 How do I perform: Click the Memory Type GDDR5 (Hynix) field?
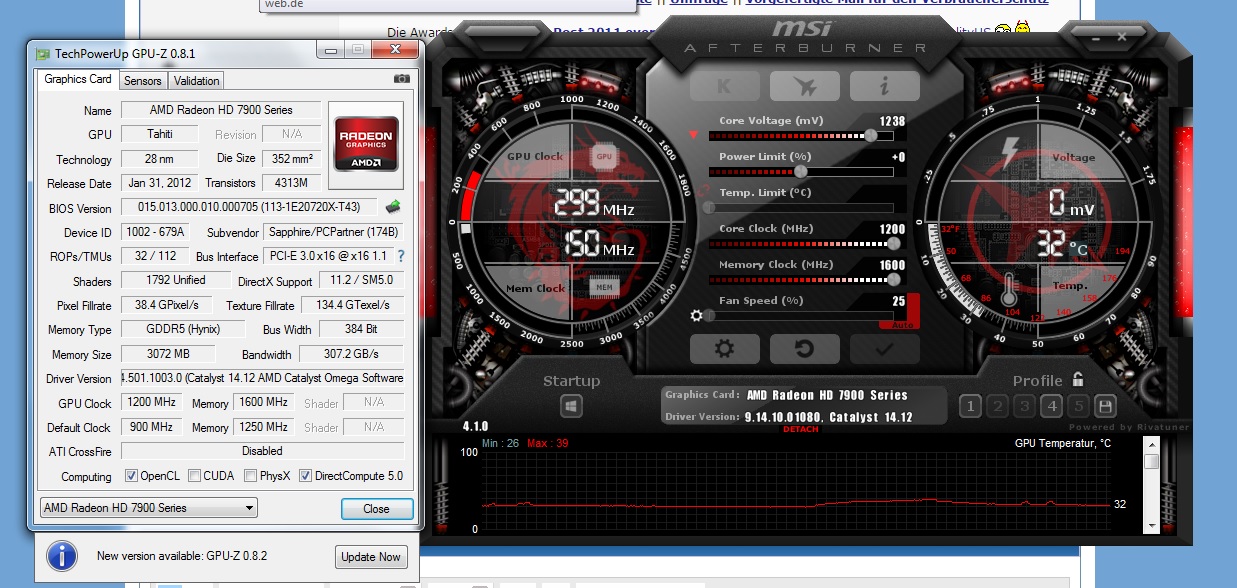[184, 329]
